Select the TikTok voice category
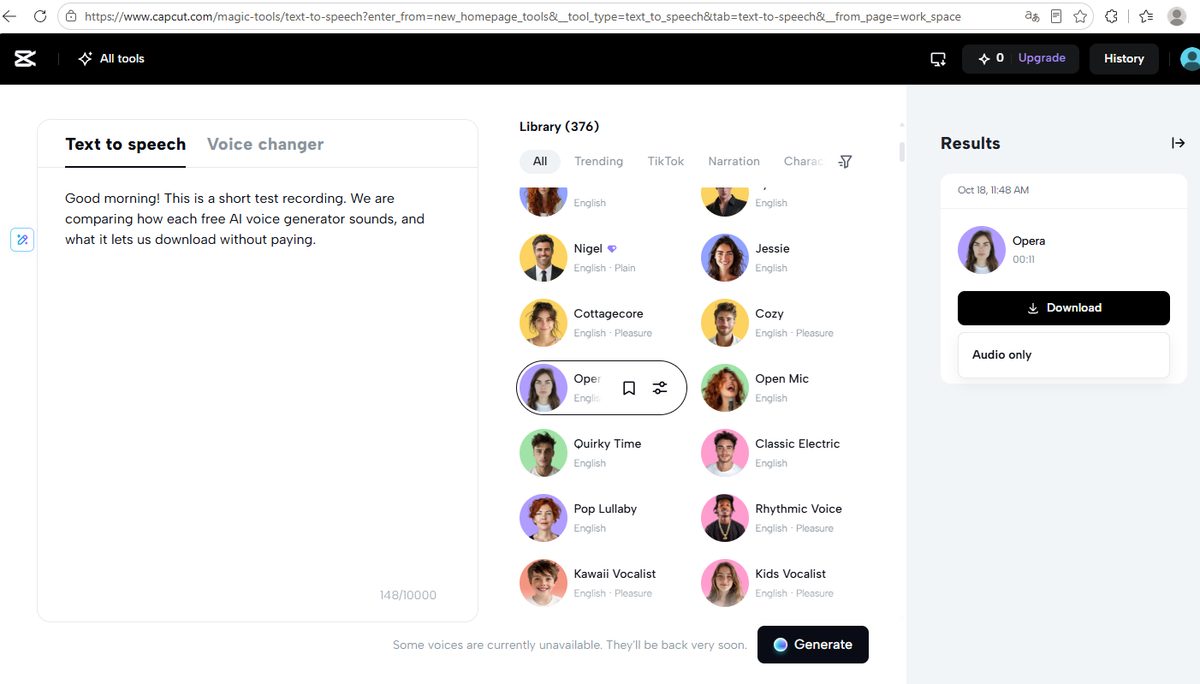The width and height of the screenshot is (1200, 684). click(666, 161)
